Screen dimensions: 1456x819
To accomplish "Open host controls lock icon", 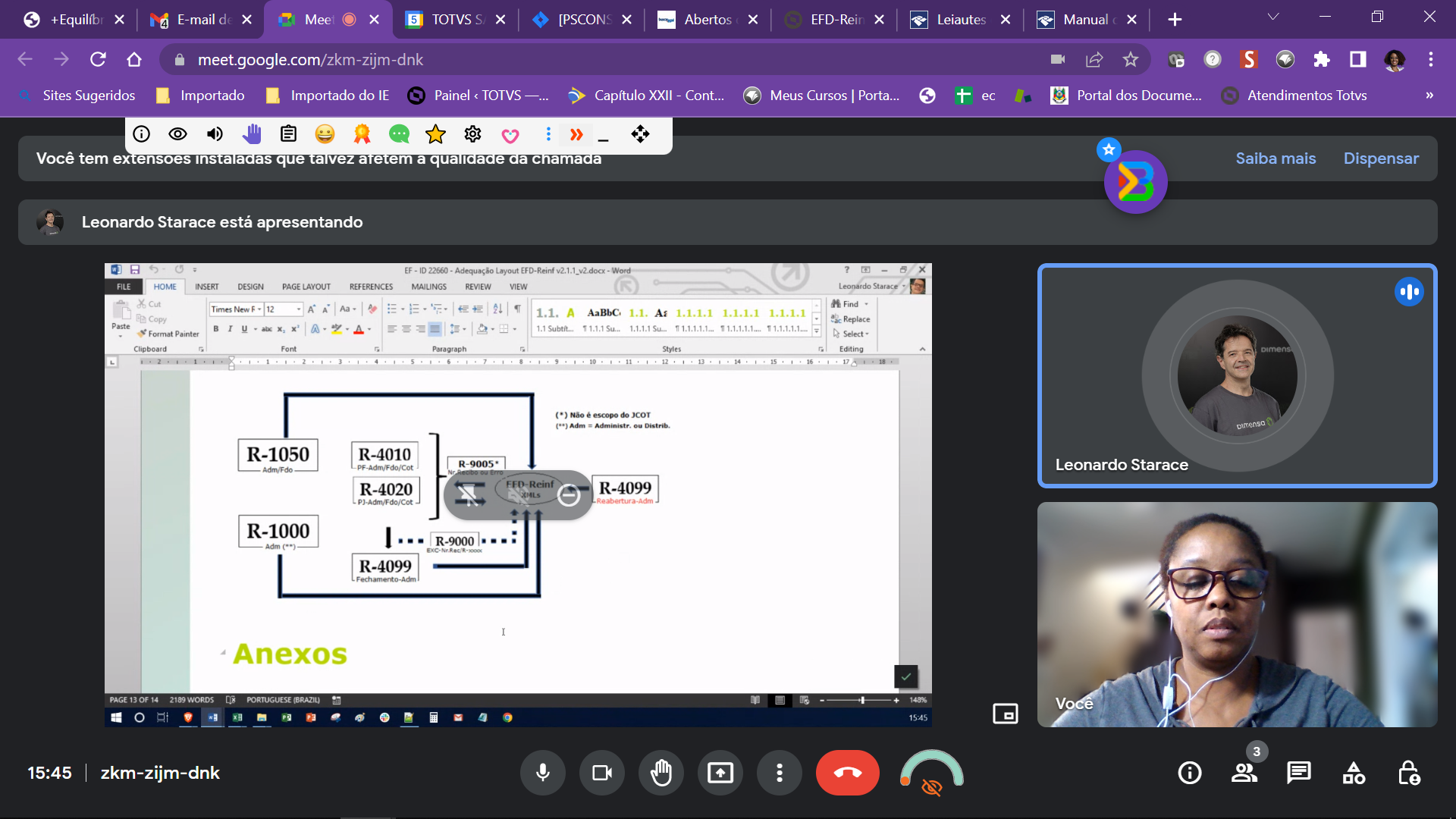I will [1409, 773].
